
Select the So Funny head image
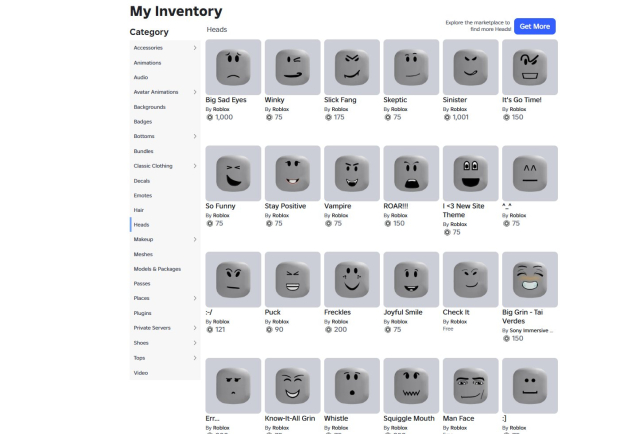233,173
